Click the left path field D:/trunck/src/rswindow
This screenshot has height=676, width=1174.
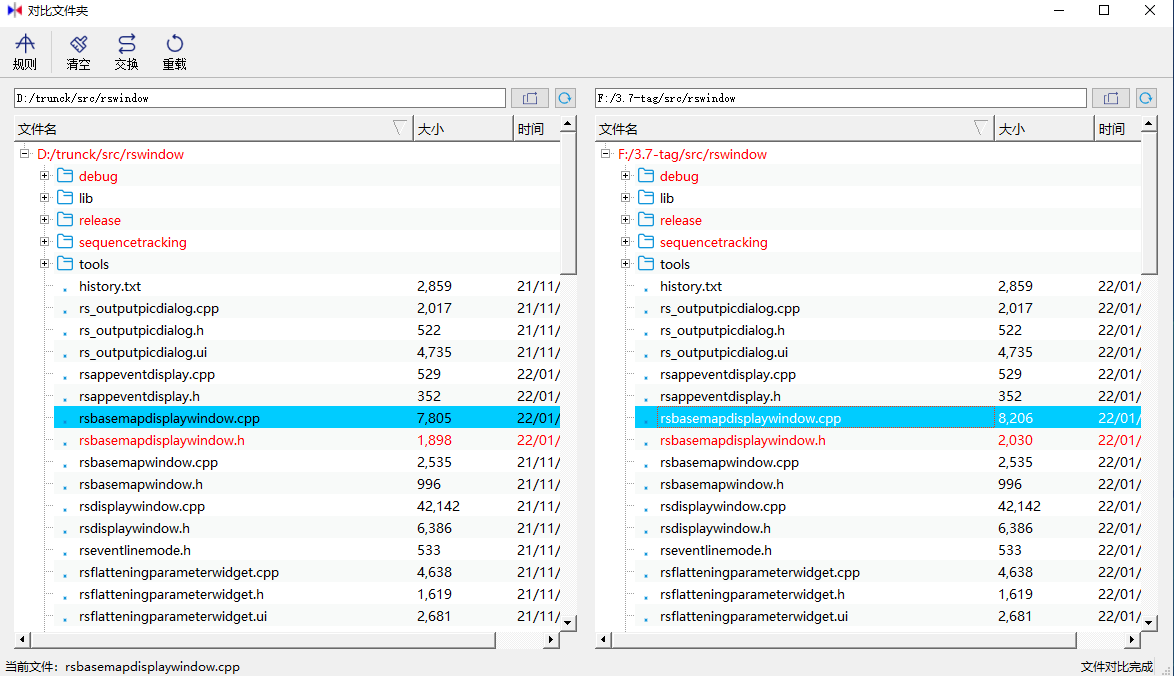tap(260, 98)
